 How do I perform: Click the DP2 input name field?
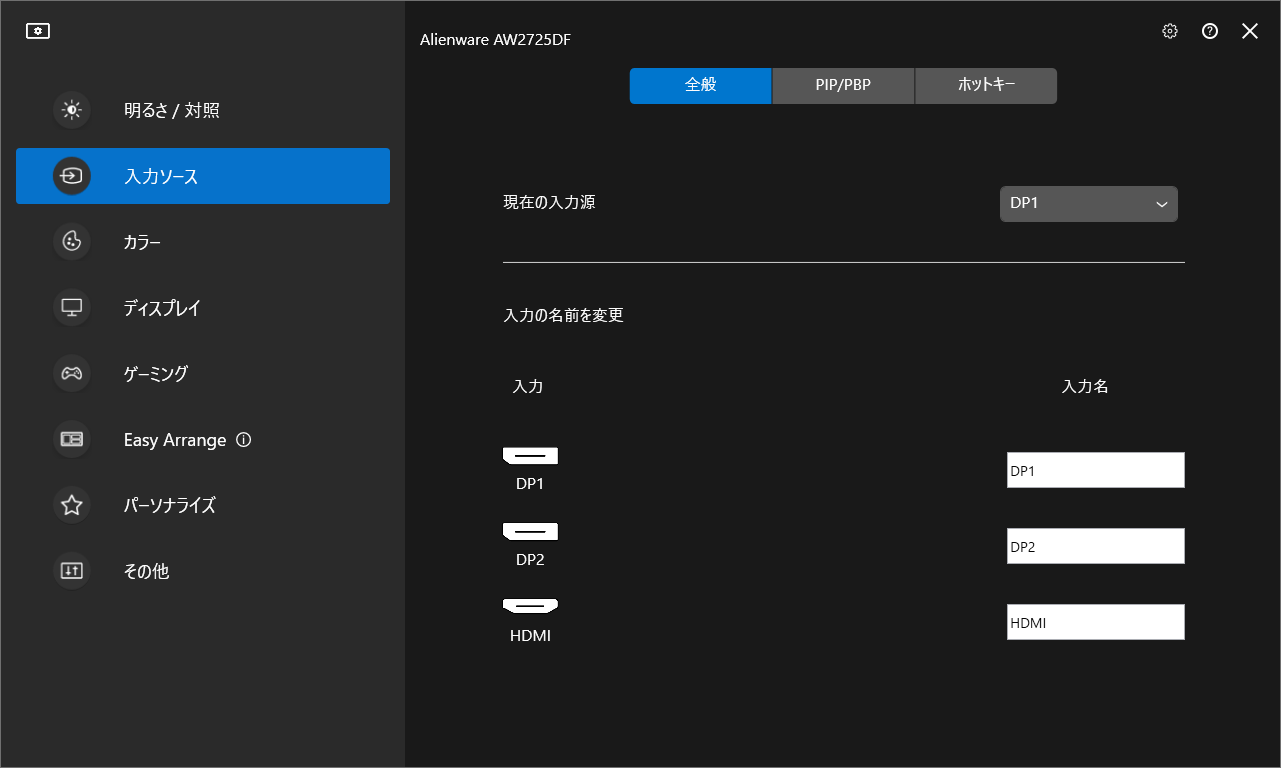(1096, 546)
